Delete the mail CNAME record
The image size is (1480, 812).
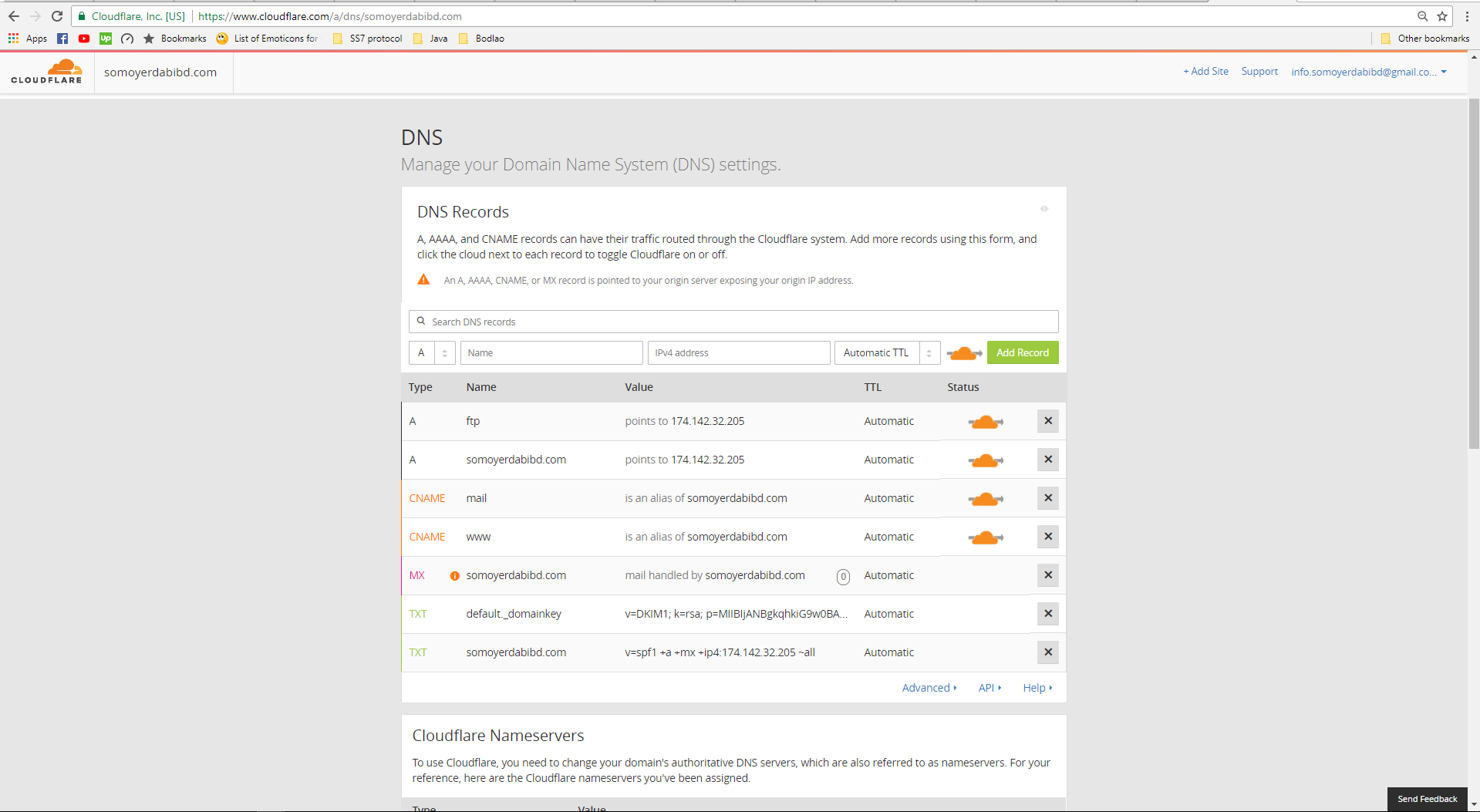coord(1048,498)
